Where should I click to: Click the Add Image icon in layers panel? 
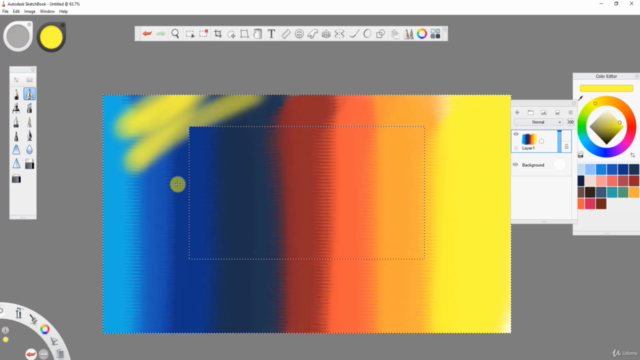544,112
